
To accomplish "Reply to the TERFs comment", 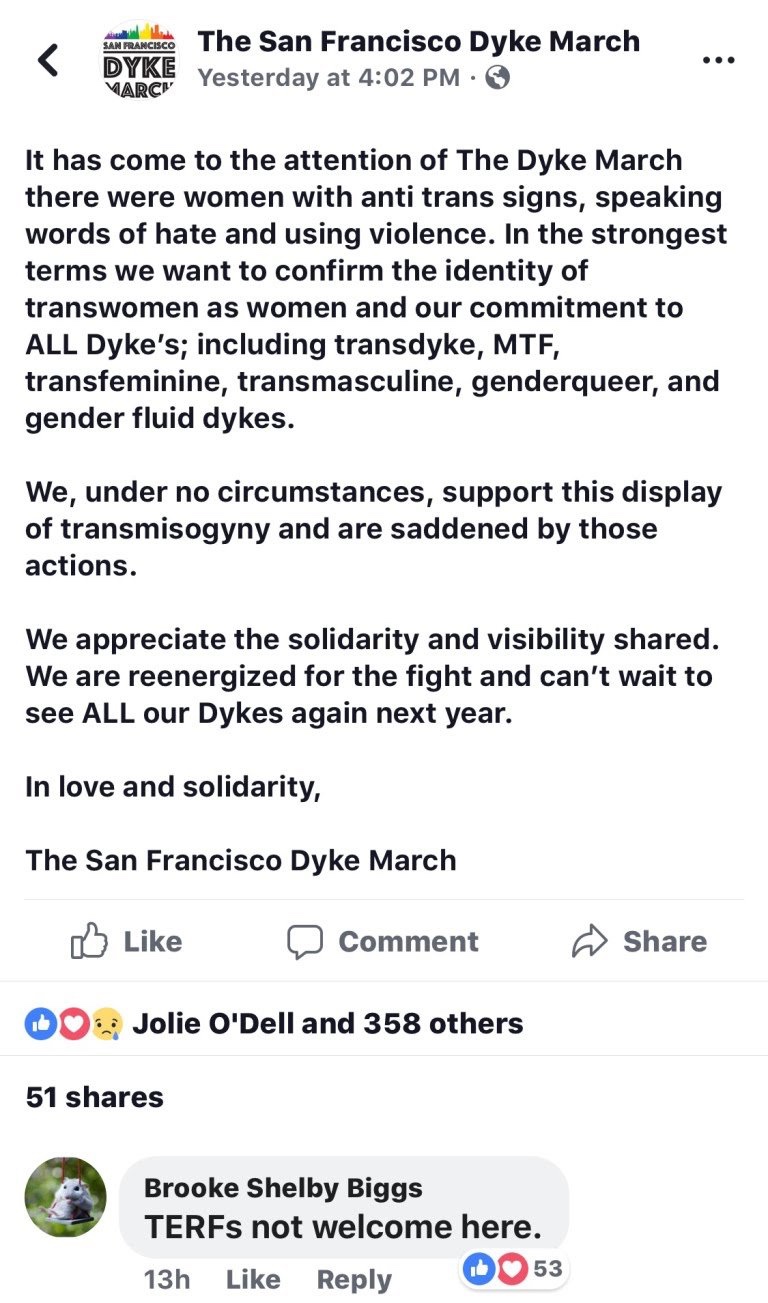I will (x=352, y=1278).
